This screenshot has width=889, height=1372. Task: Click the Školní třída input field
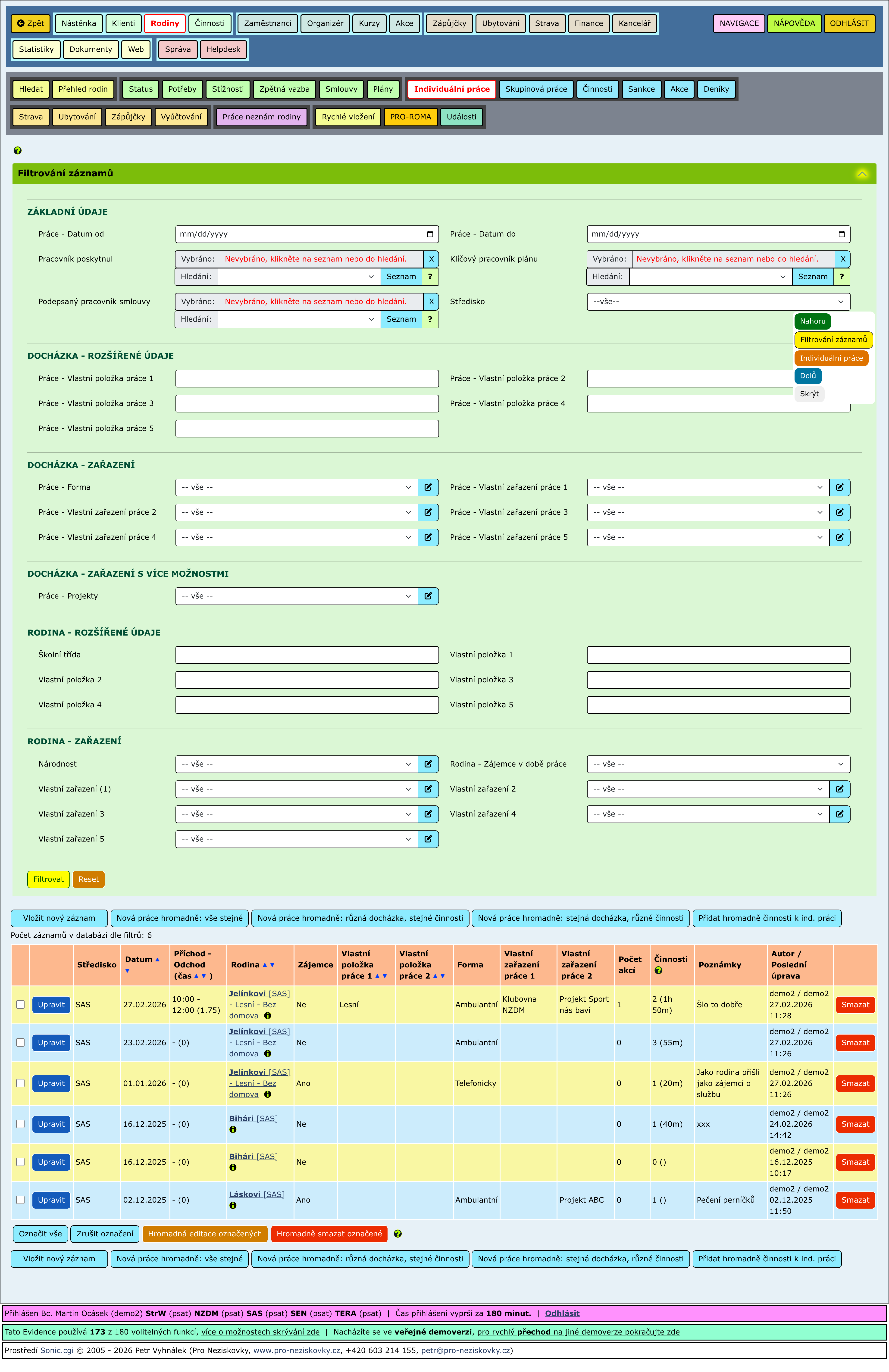[x=307, y=655]
